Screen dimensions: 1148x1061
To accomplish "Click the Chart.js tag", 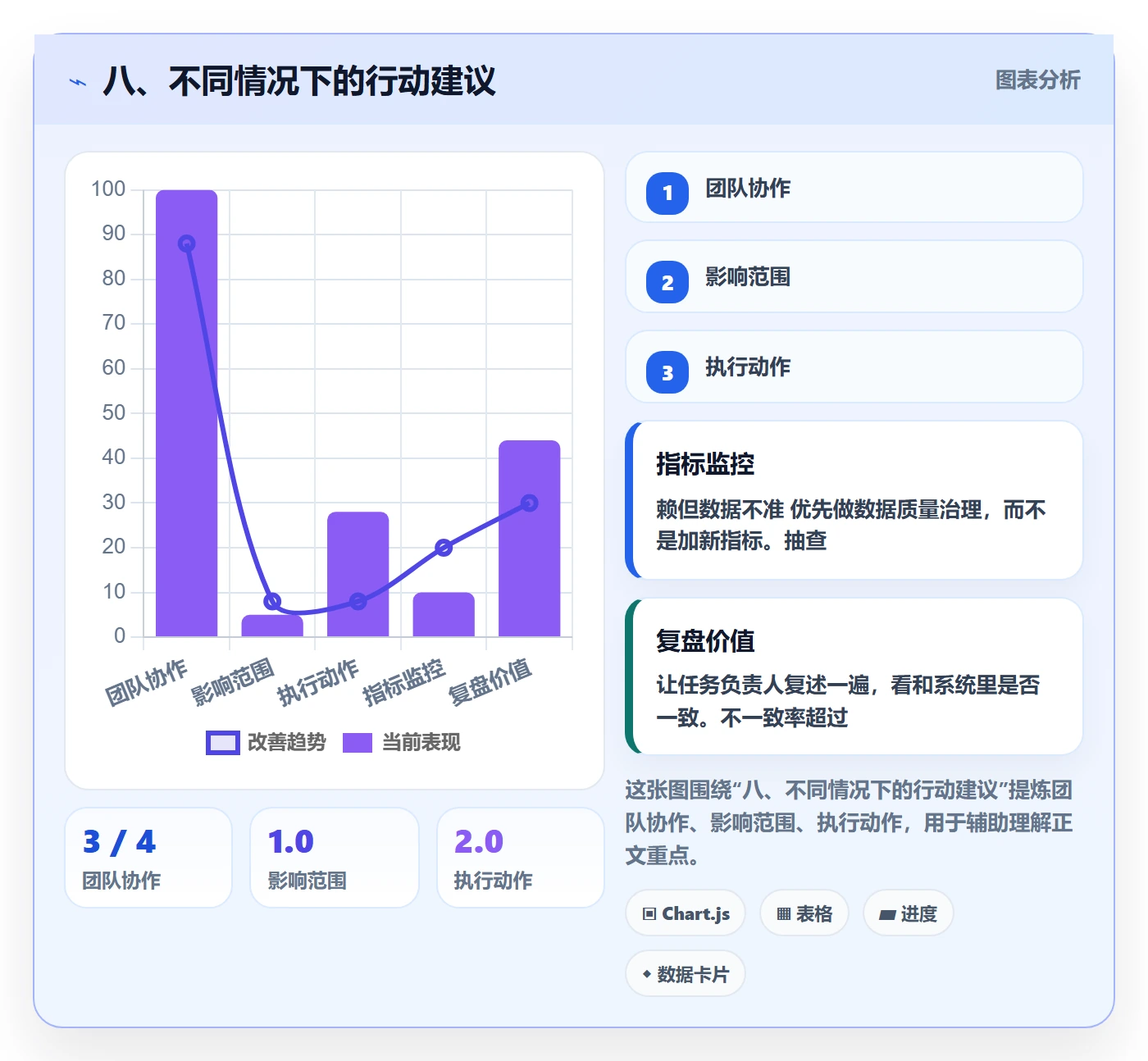I will pyautogui.click(x=686, y=913).
